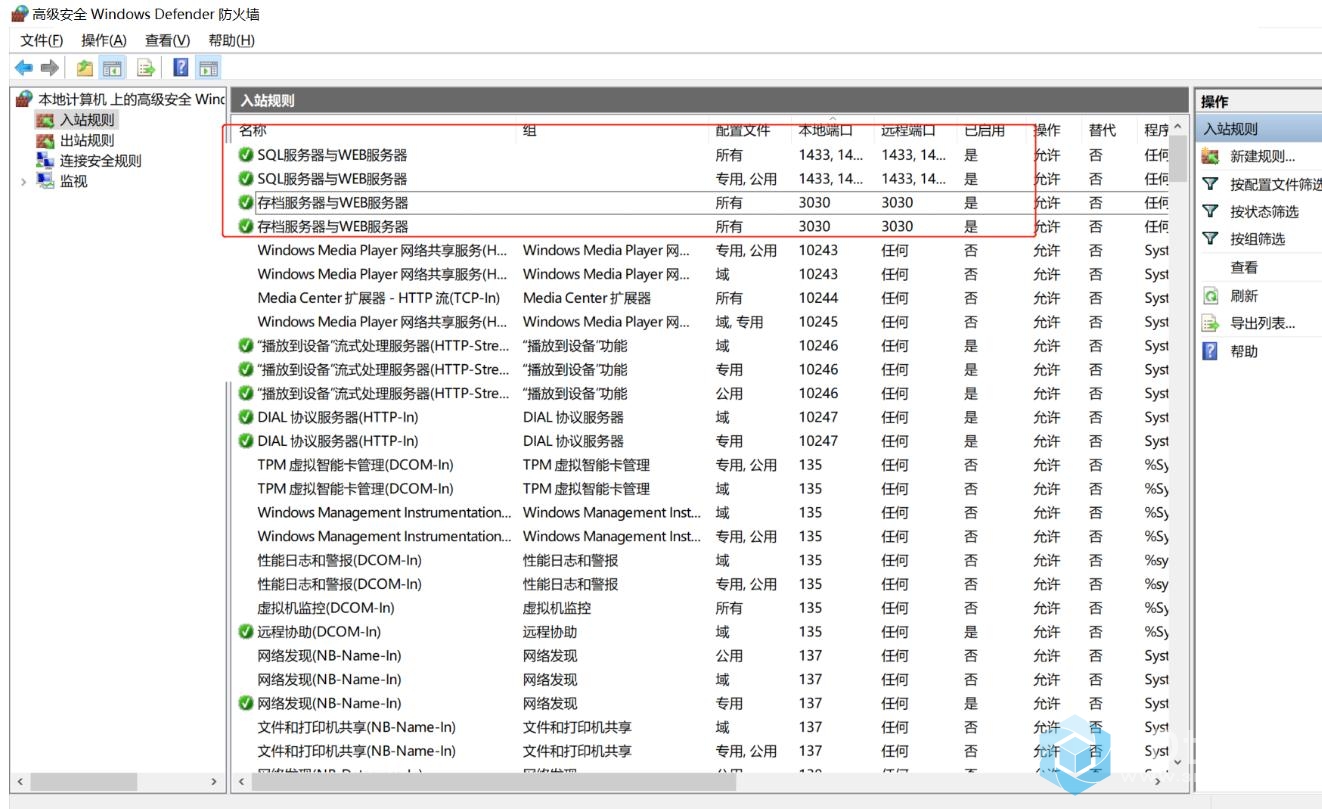Image resolution: width=1322 pixels, height=809 pixels.
Task: Click the 刷新 refresh icon in actions pane
Action: 1210,296
